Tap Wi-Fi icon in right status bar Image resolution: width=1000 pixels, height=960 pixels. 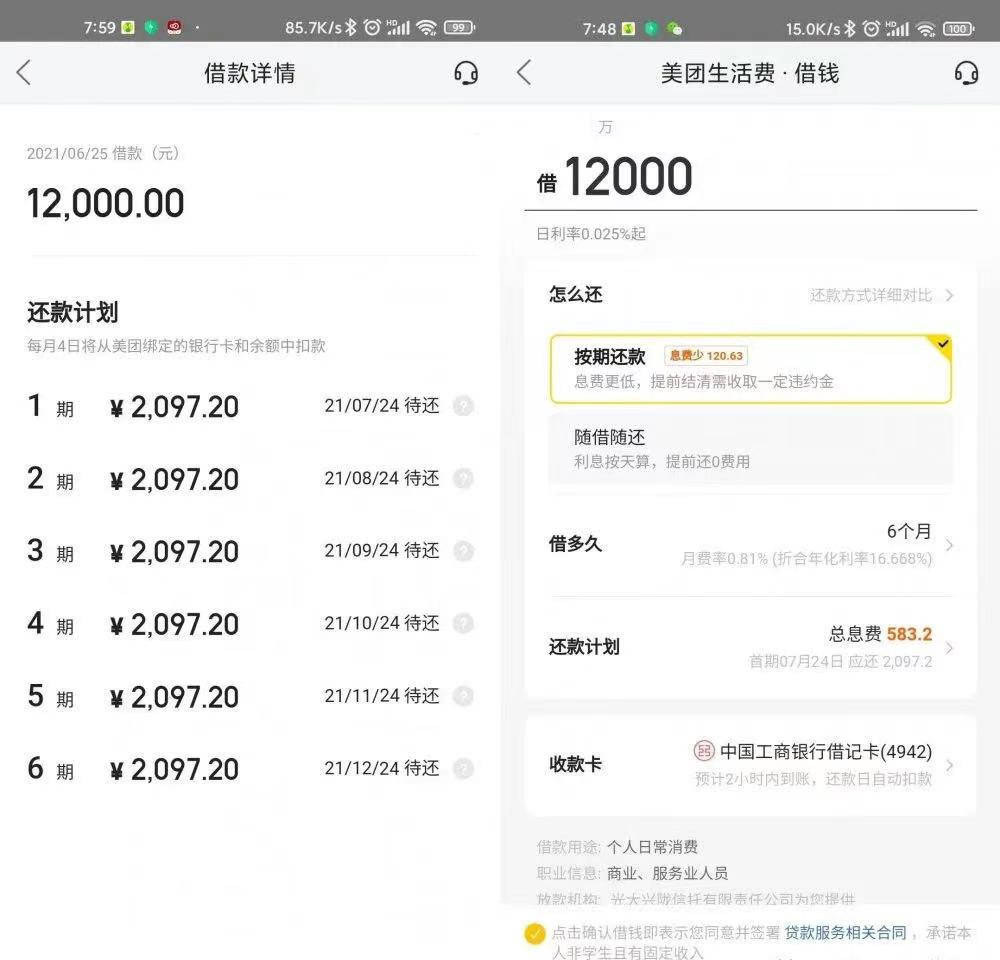tap(925, 29)
